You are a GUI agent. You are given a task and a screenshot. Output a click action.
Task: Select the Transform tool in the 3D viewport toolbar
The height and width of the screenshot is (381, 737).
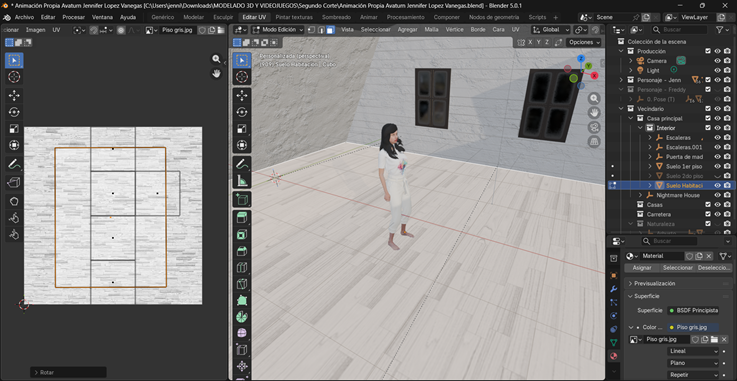click(242, 145)
